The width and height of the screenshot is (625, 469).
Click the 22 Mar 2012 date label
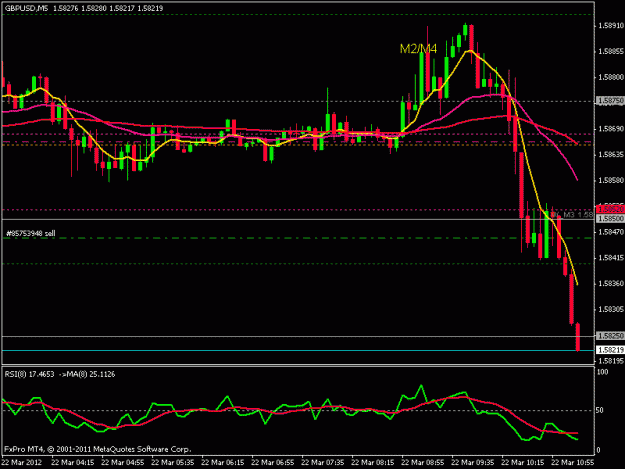point(22,463)
